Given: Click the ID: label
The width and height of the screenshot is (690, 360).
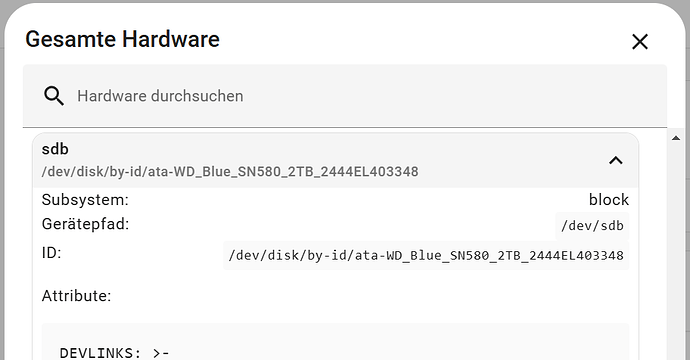Looking at the screenshot, I should tap(51, 253).
